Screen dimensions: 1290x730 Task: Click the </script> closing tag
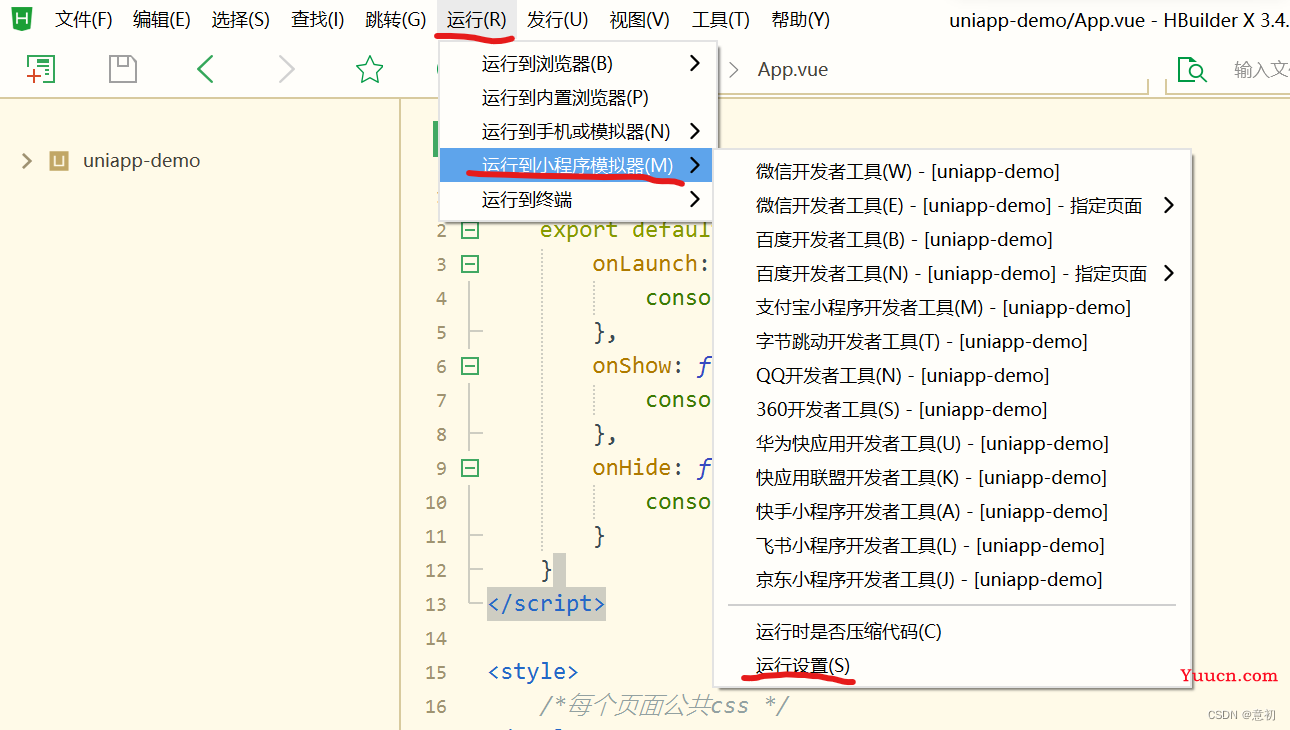[546, 604]
